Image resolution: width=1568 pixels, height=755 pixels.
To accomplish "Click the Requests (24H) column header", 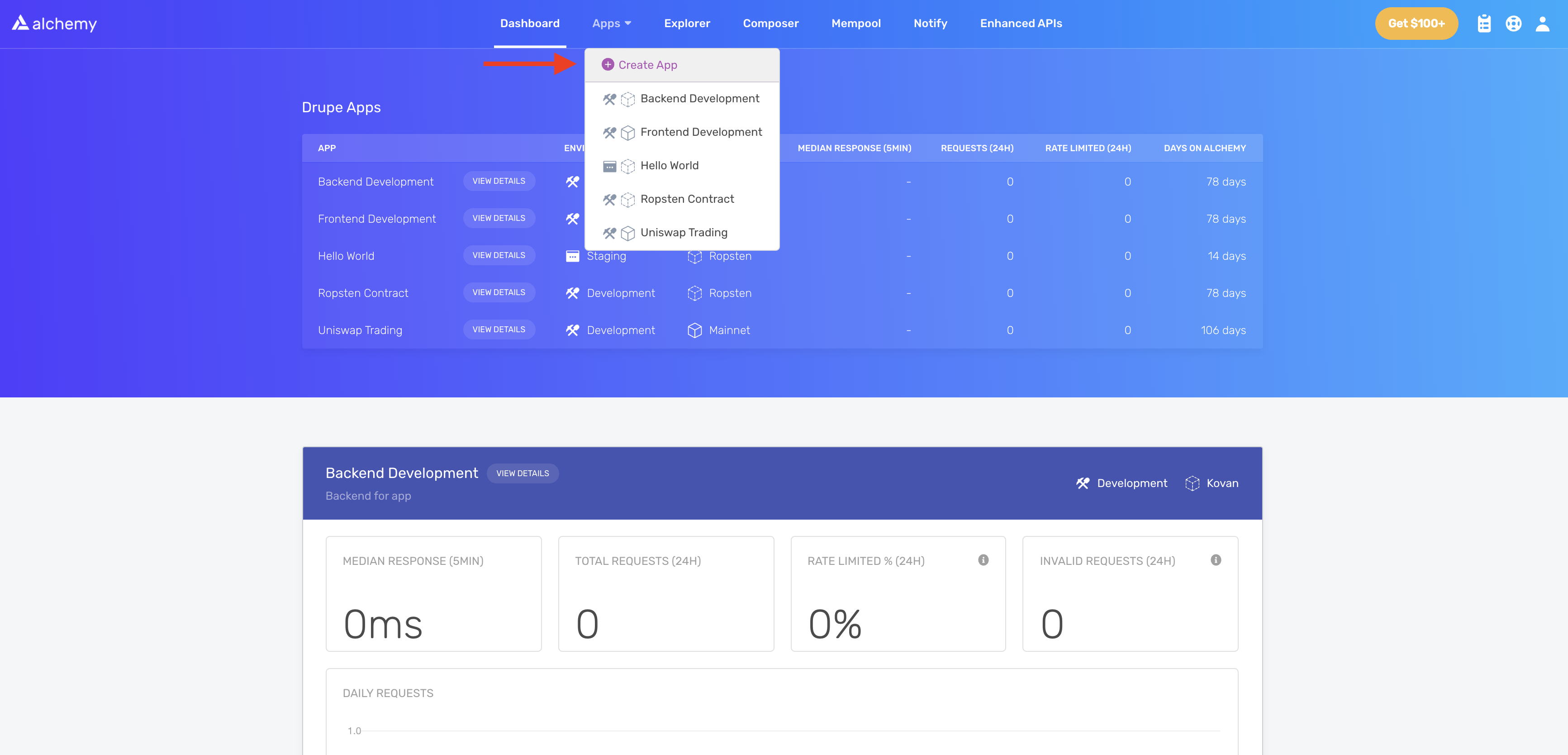I will [x=977, y=148].
